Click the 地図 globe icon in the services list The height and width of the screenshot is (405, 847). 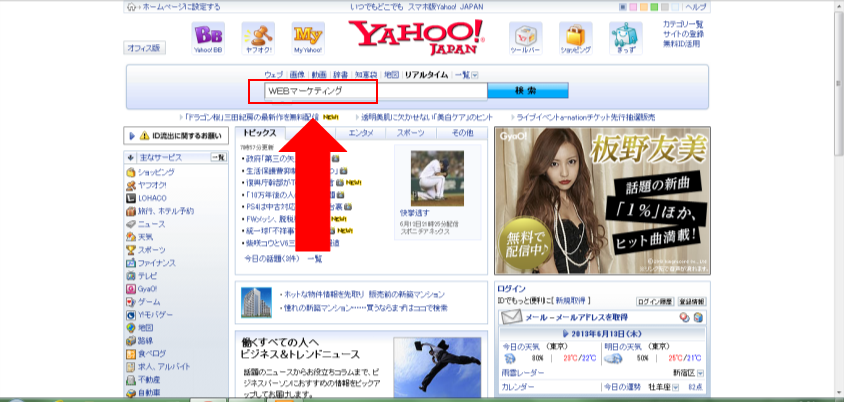click(x=130, y=328)
